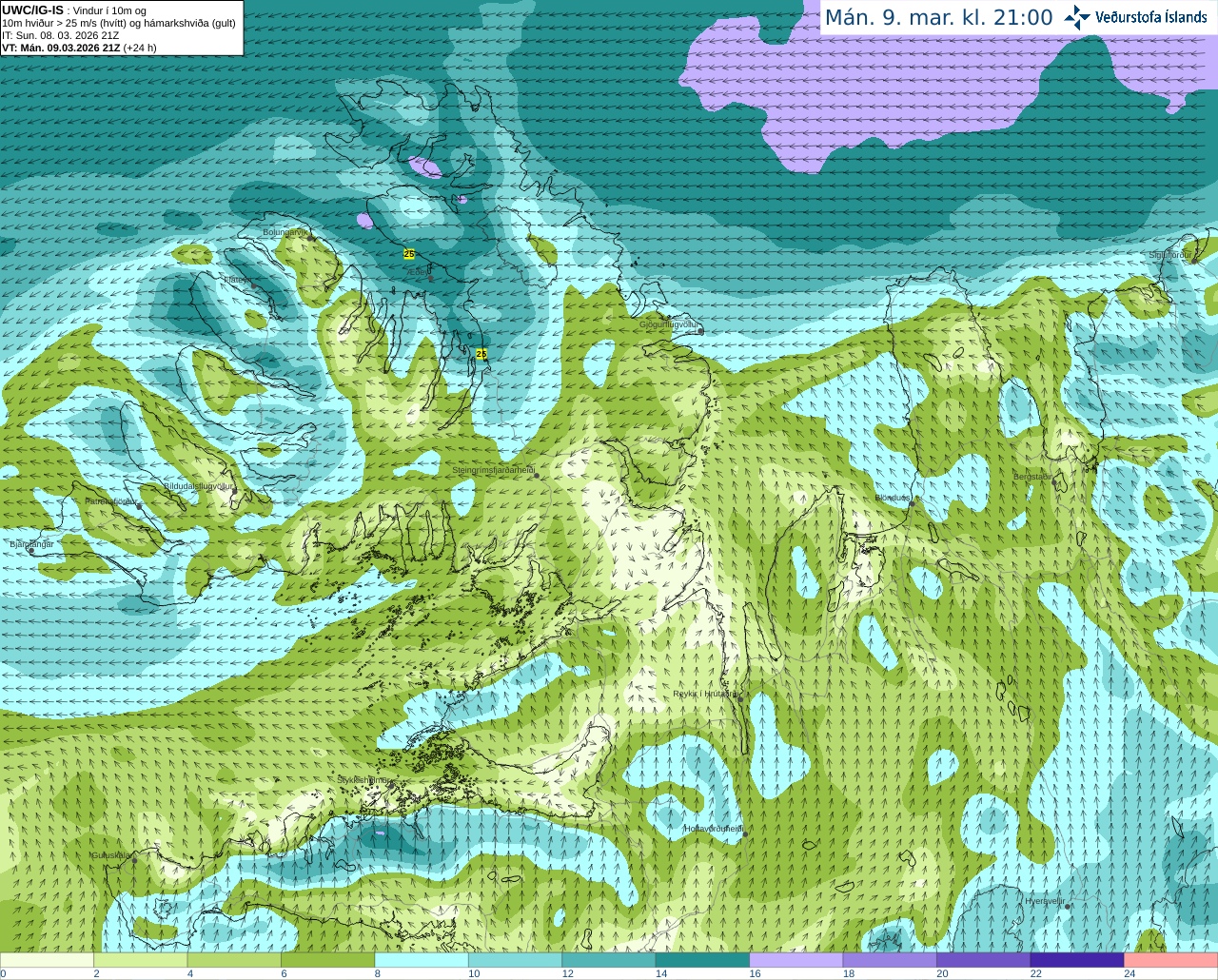Click the 'IT: Sun. 08. 03. 2026 21Z' line
Screen dimensions: 1218x980
tap(61, 35)
